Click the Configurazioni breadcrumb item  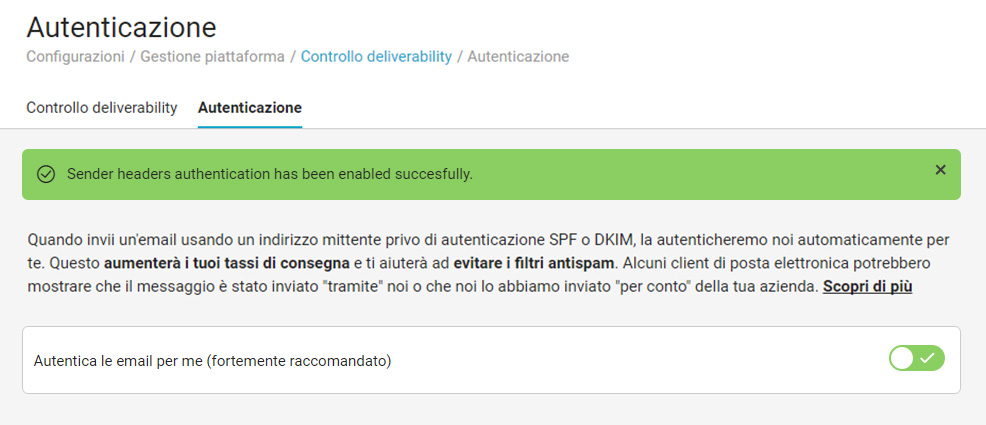pyautogui.click(x=74, y=57)
